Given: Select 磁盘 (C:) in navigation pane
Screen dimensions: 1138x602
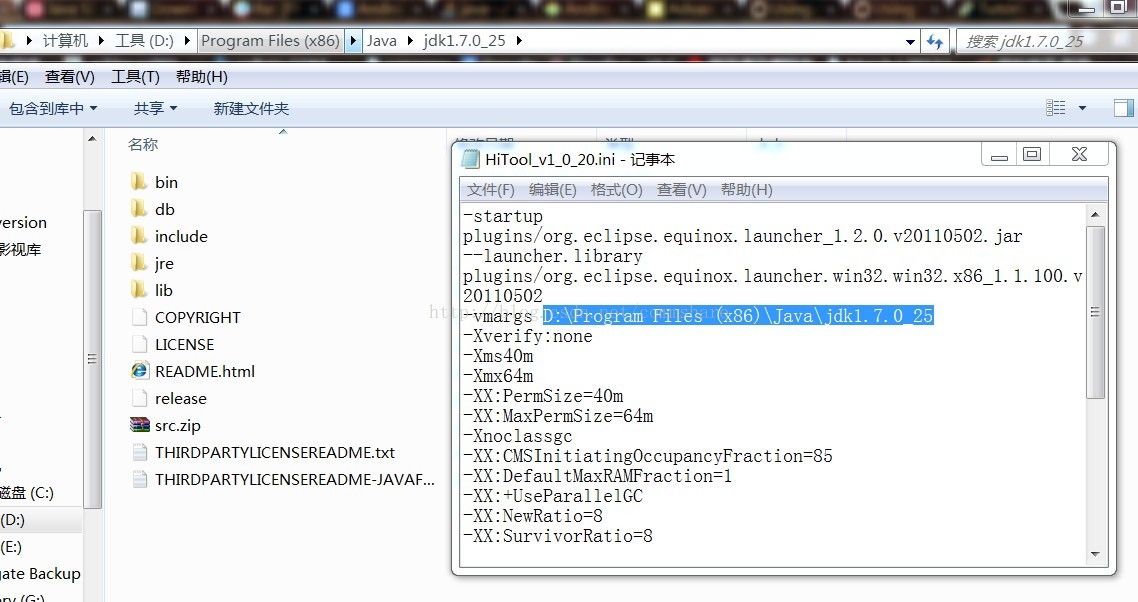Looking at the screenshot, I should click(27, 493).
